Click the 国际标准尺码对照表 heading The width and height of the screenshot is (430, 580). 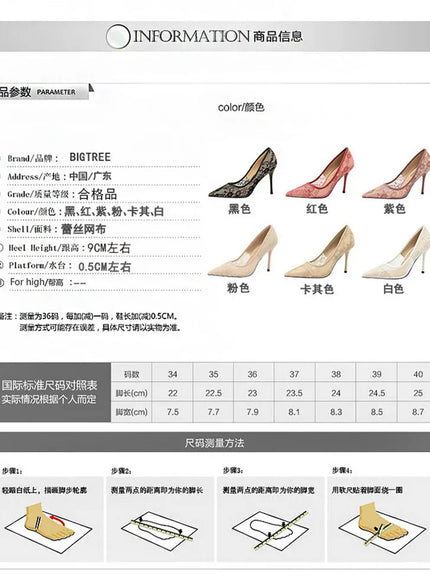click(x=49, y=385)
